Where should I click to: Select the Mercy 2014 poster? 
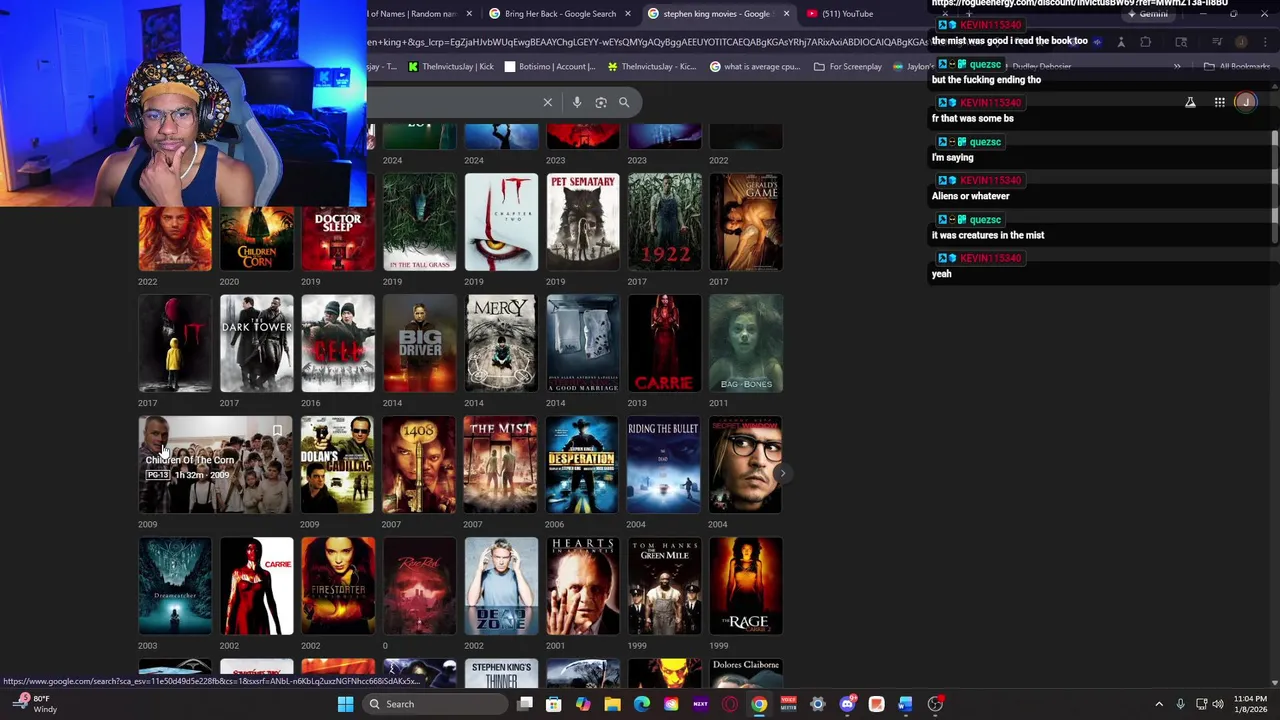click(501, 344)
